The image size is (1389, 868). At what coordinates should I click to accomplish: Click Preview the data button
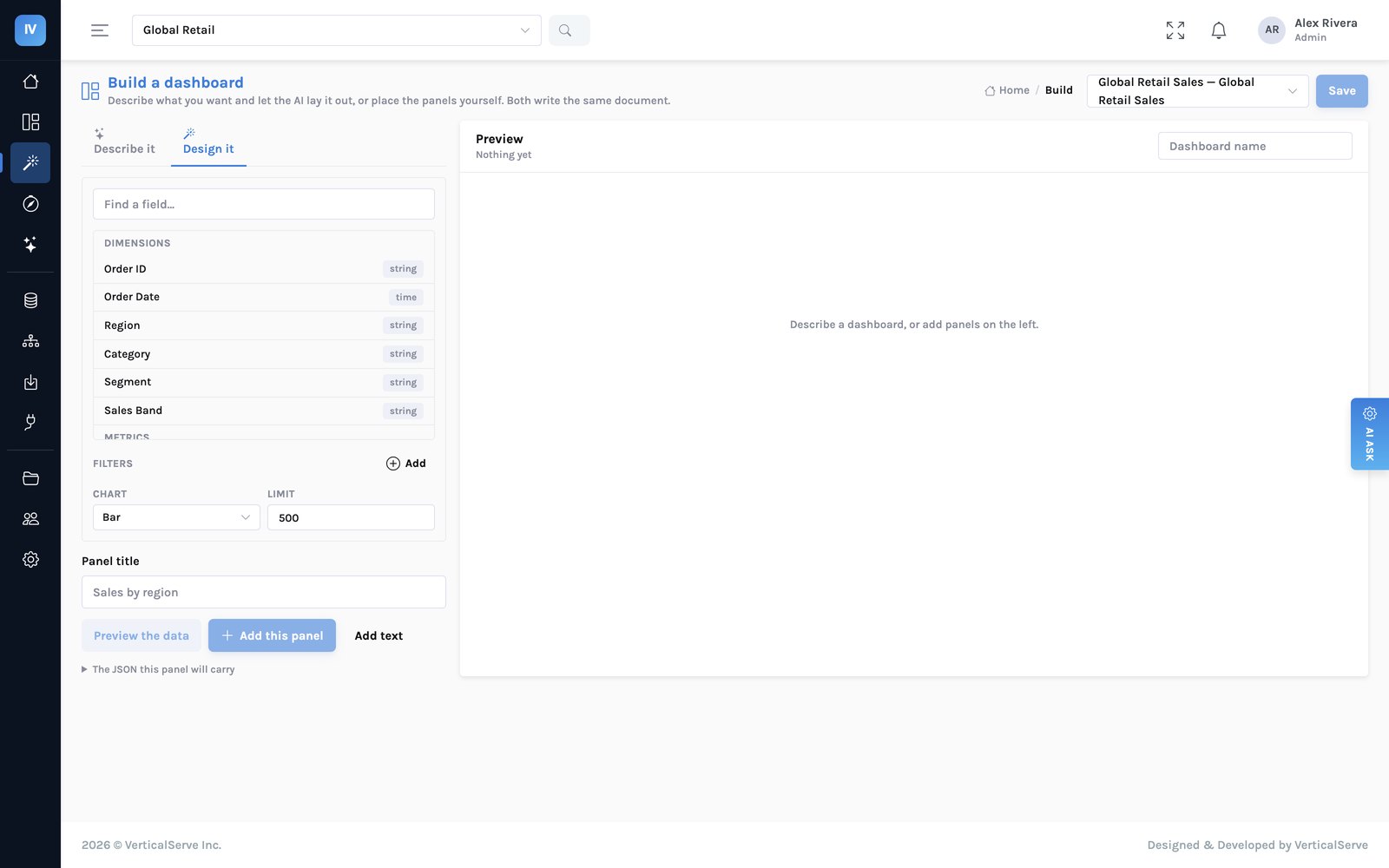tap(142, 635)
